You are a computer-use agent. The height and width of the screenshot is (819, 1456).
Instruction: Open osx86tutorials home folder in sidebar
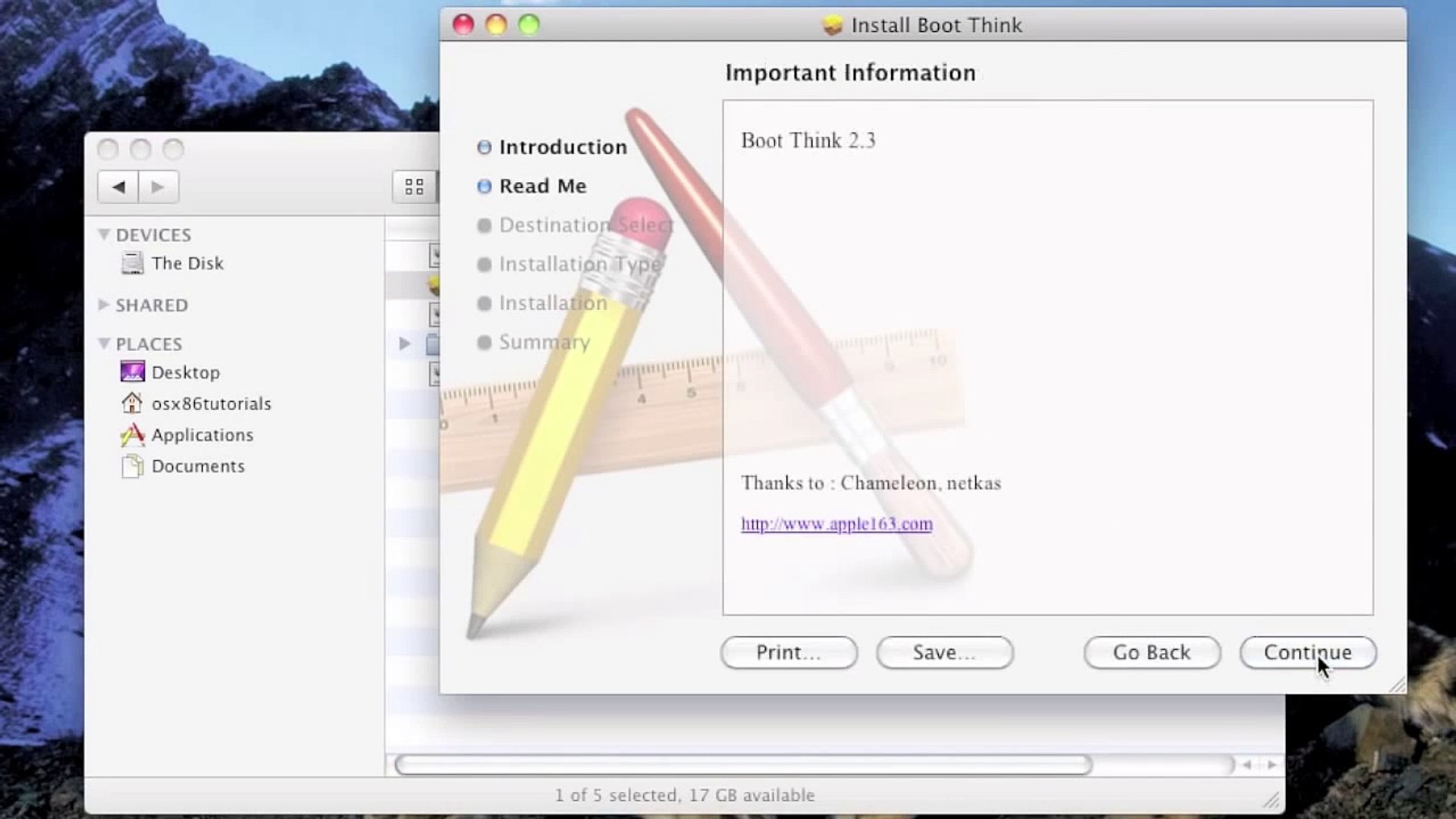pyautogui.click(x=211, y=403)
